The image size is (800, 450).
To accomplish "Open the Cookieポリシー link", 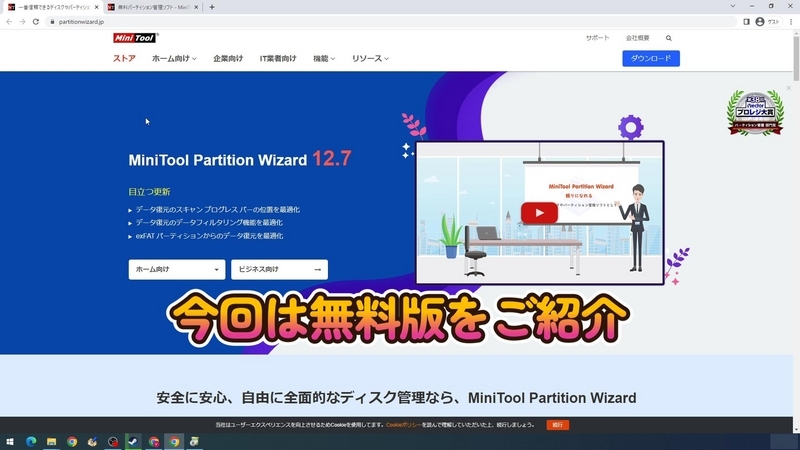I will click(x=403, y=424).
